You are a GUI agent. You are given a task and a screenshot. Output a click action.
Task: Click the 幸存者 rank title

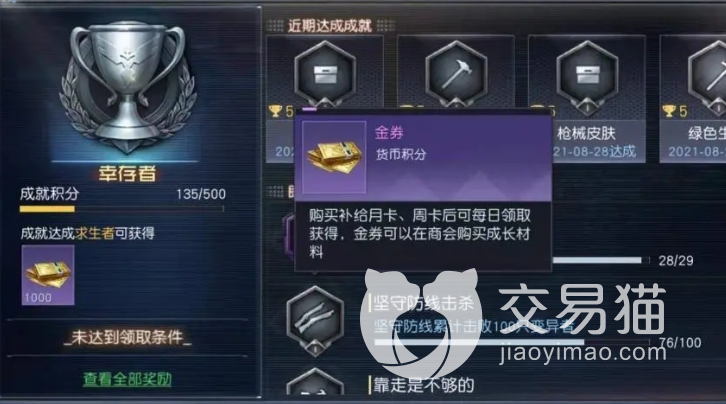(x=127, y=174)
